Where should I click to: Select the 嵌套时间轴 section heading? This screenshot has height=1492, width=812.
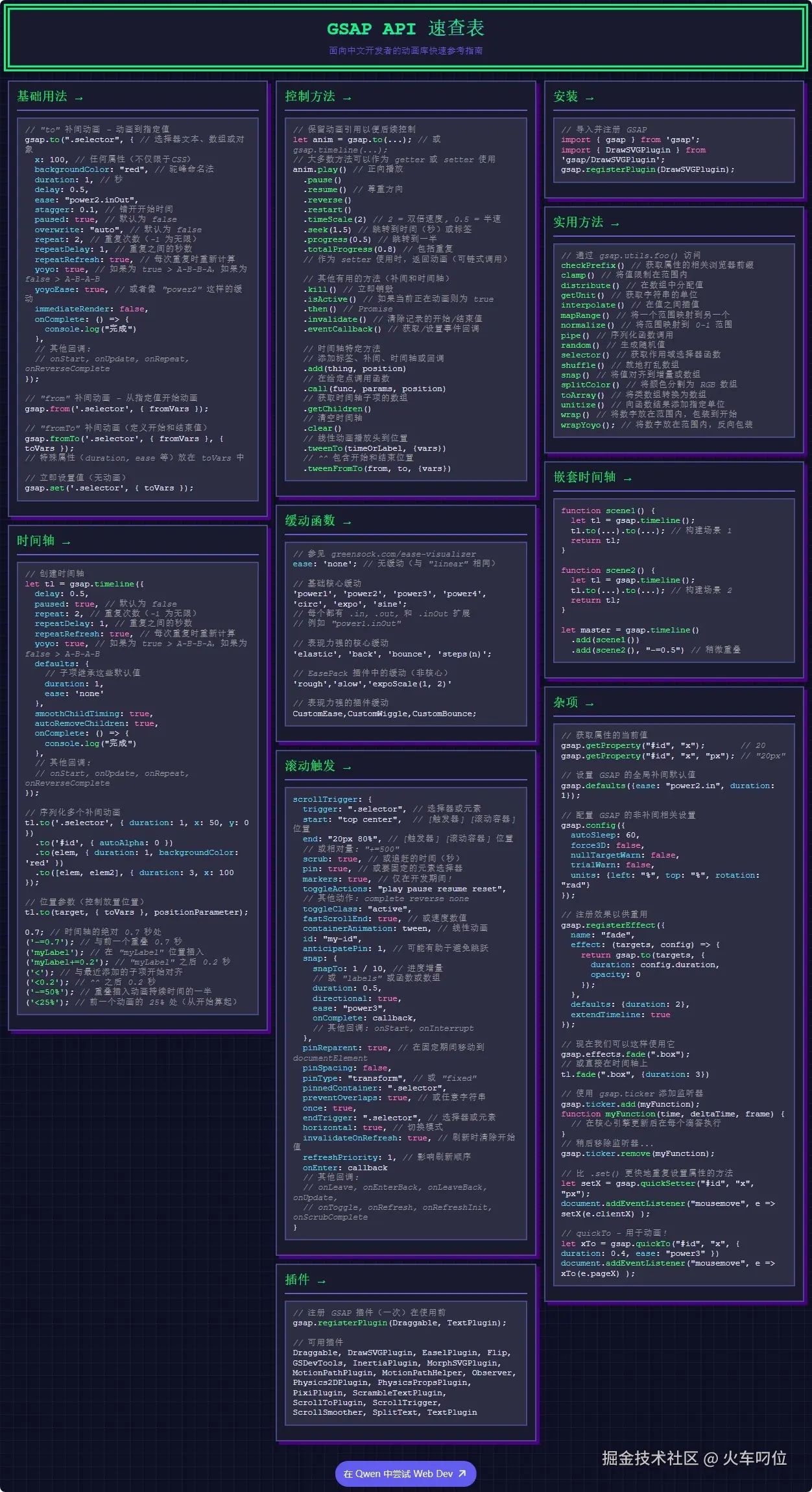pyautogui.click(x=593, y=477)
